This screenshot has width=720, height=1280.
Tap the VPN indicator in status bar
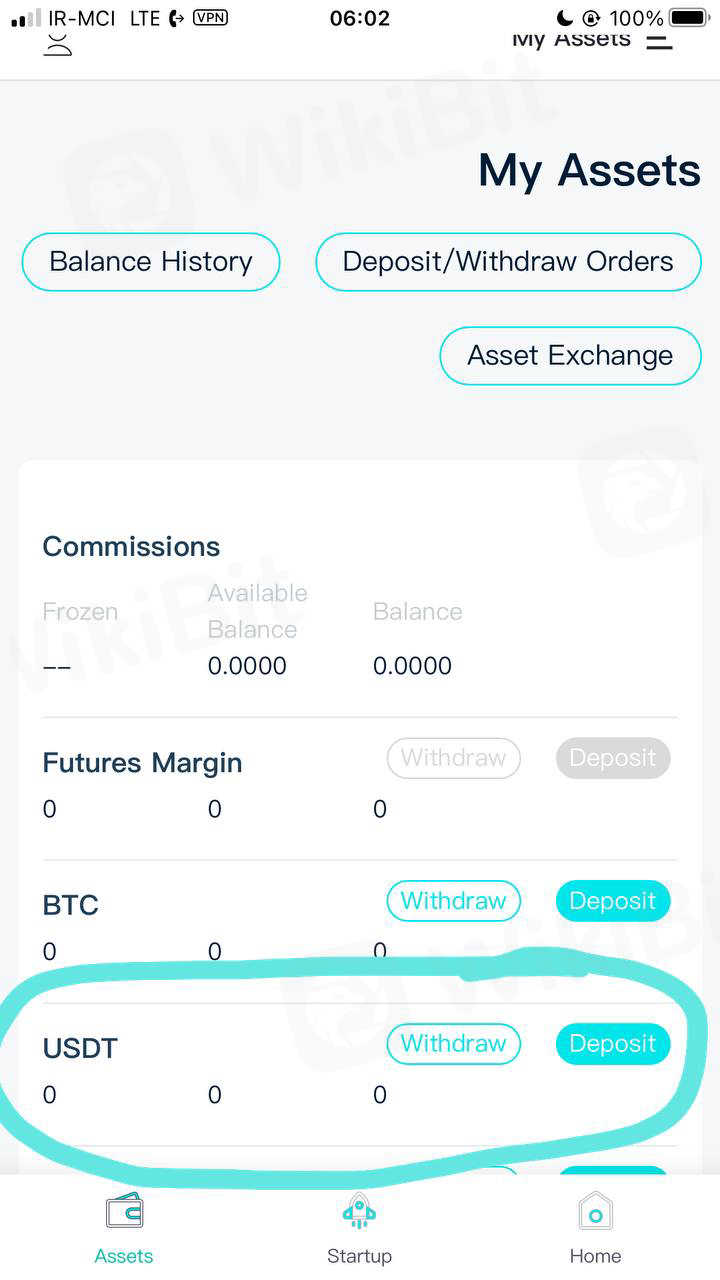210,17
